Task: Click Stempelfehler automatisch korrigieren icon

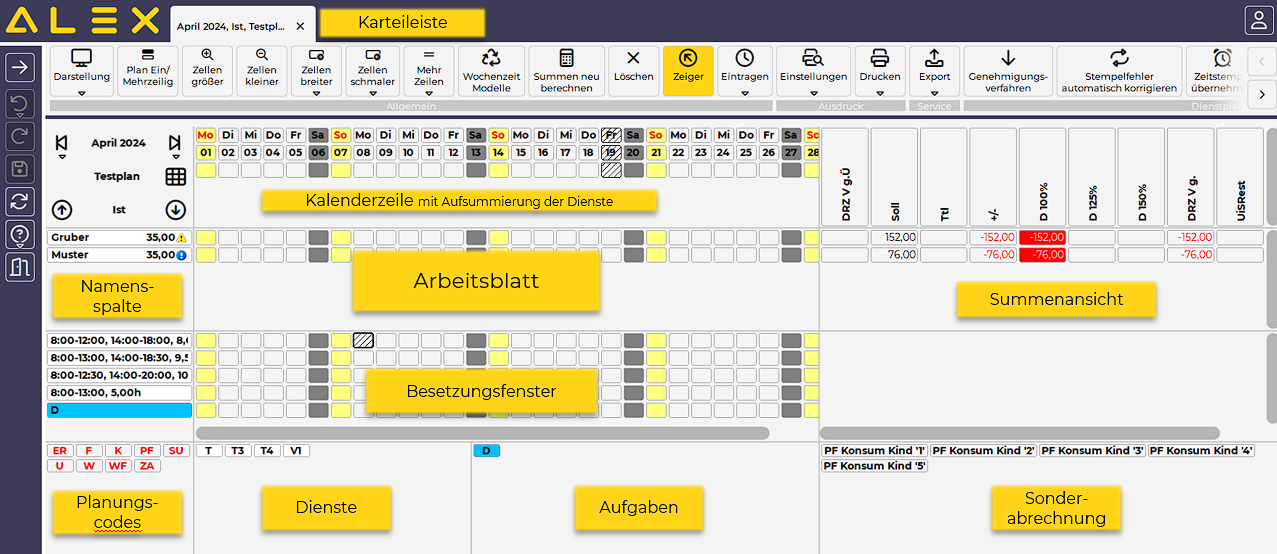Action: pyautogui.click(x=1119, y=58)
